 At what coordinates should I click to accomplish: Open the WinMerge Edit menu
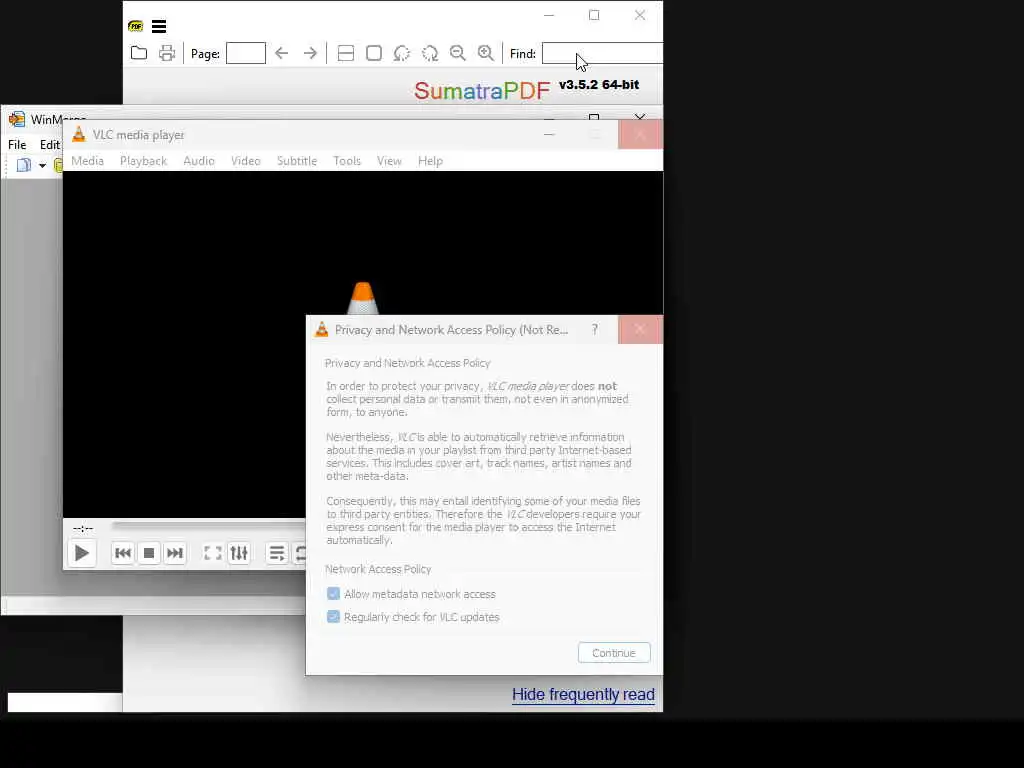(50, 144)
